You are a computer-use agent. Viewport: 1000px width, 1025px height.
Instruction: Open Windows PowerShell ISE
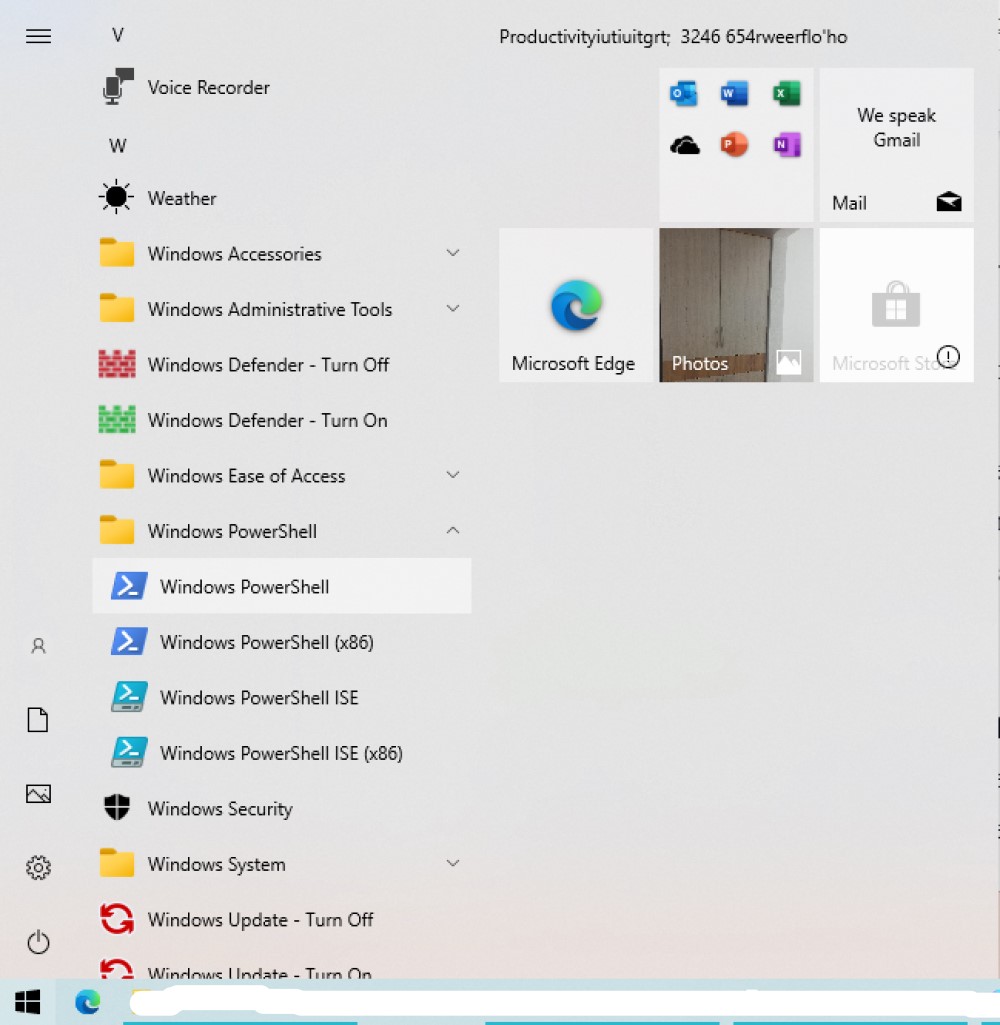282,697
